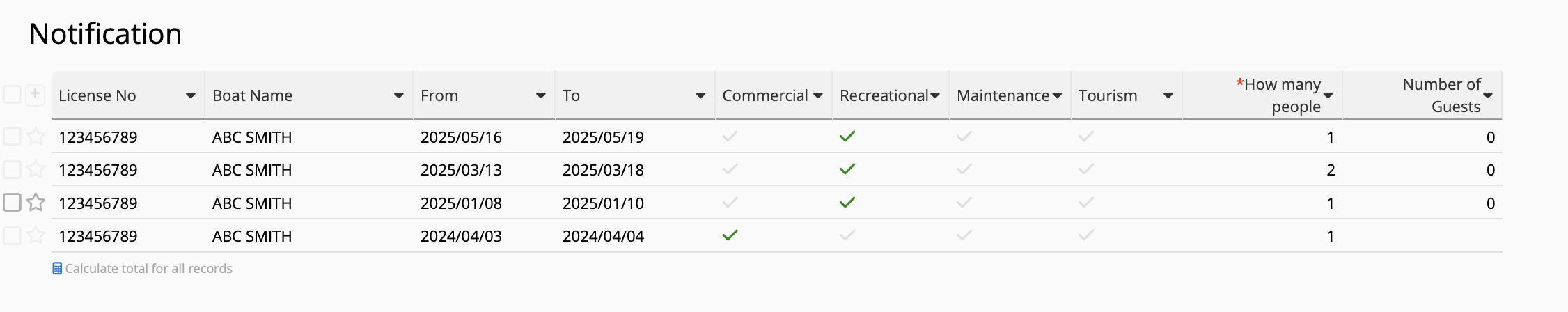Screen dimensions: 1568x312
Task: Click Recreational checkmark in 2025/05/16 row
Action: click(x=847, y=136)
